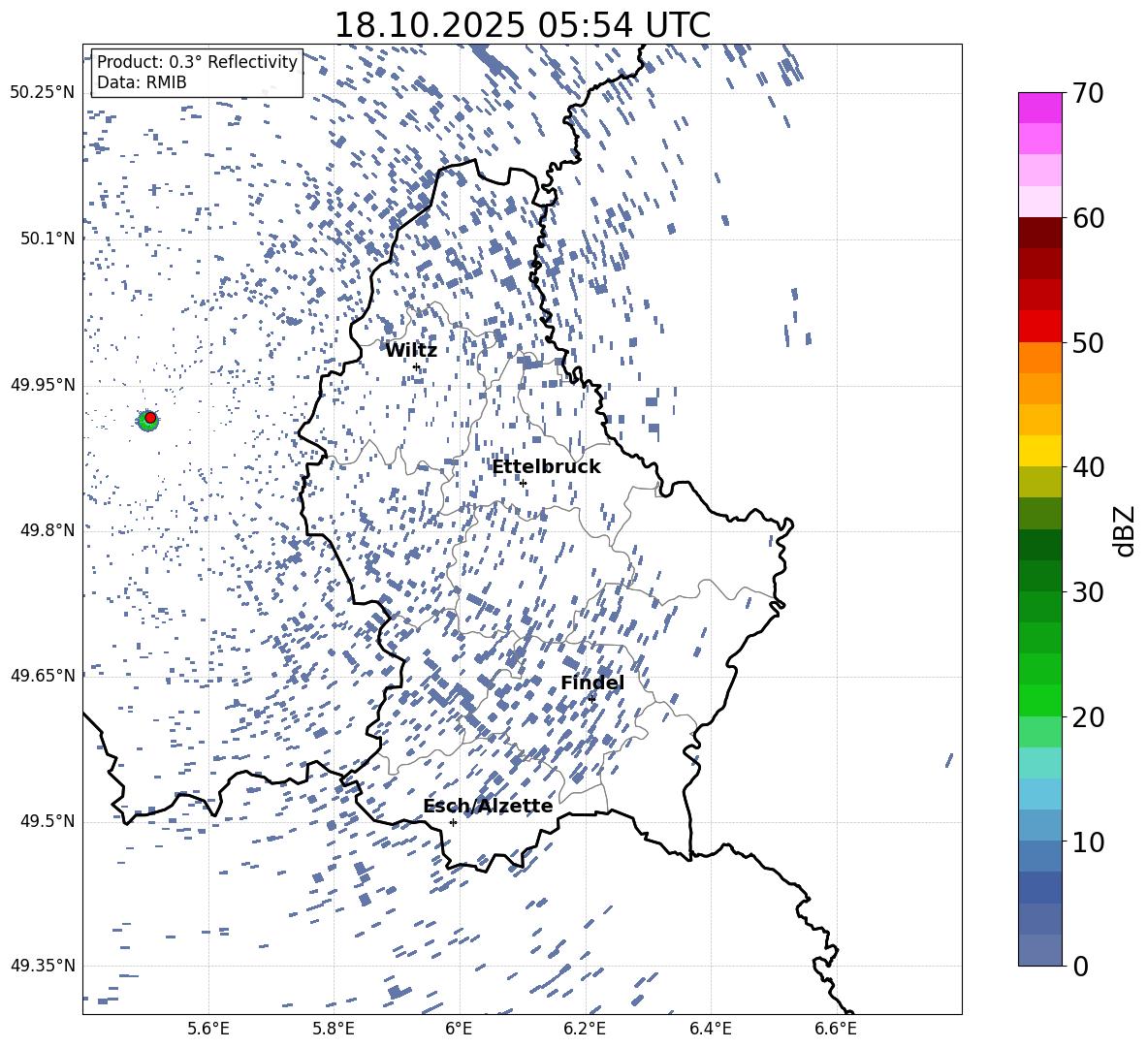Click the 30 dBZ colorbar tick label
1148x1048 pixels.
coord(1088,592)
